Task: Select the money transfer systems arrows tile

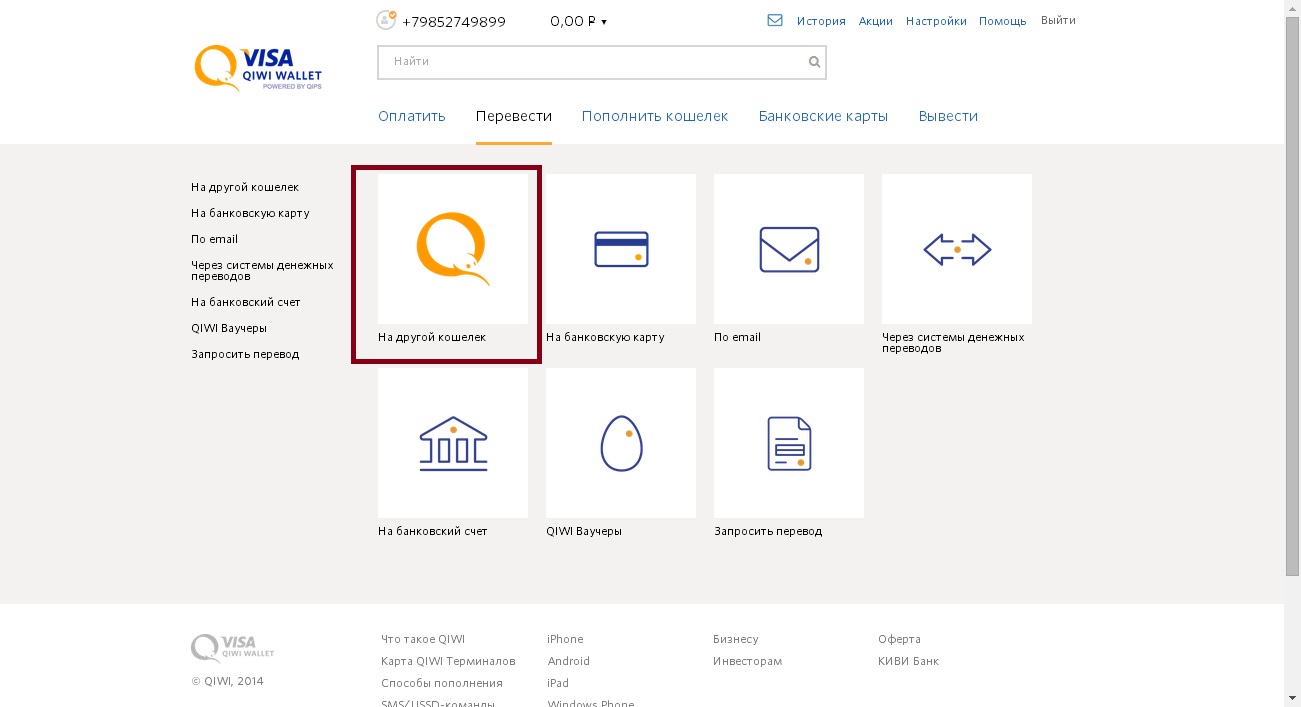Action: click(x=957, y=249)
